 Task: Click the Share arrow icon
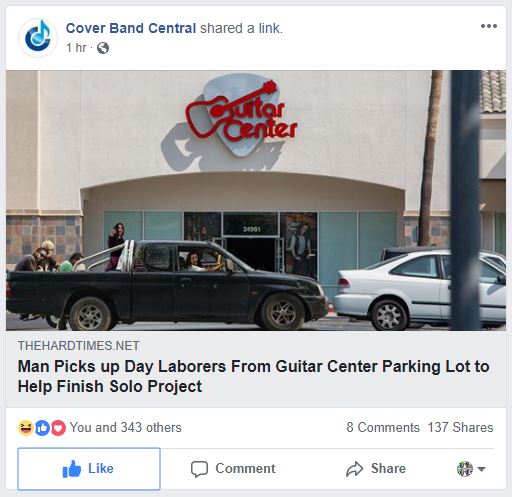tap(354, 469)
